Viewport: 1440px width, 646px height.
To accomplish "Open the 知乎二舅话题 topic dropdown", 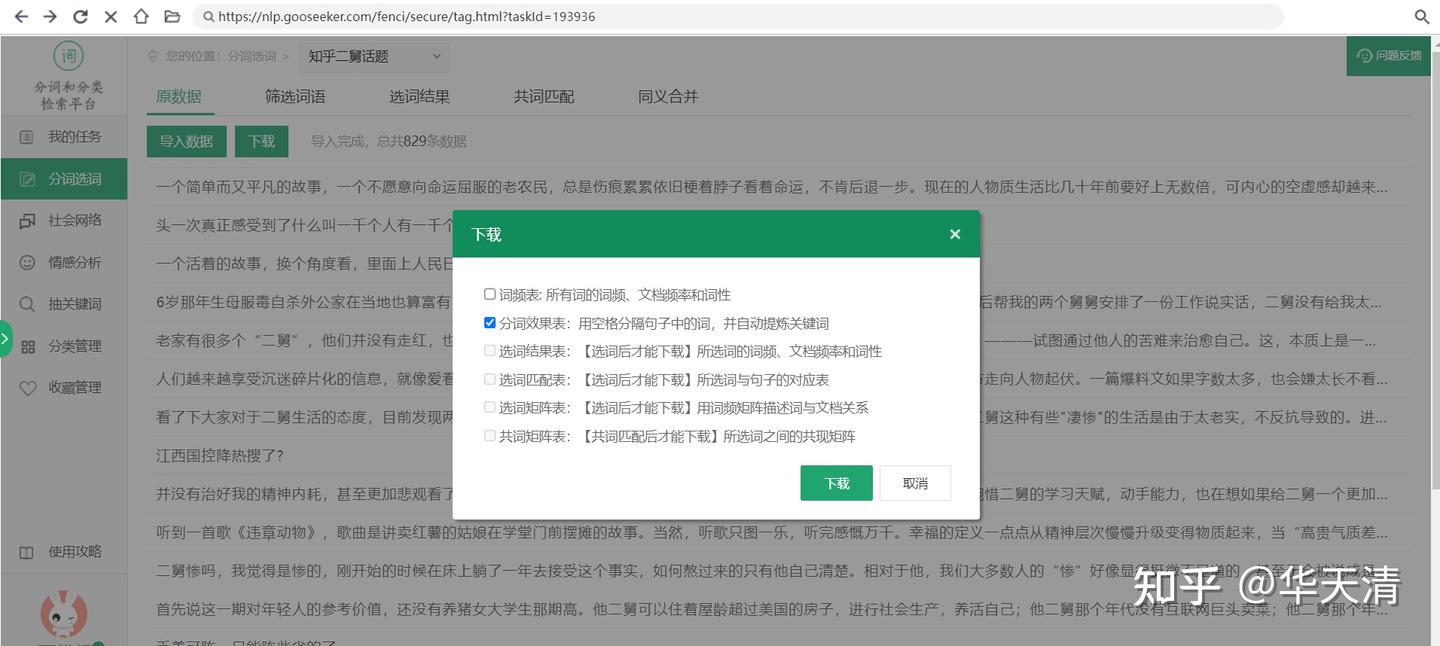I will point(373,56).
